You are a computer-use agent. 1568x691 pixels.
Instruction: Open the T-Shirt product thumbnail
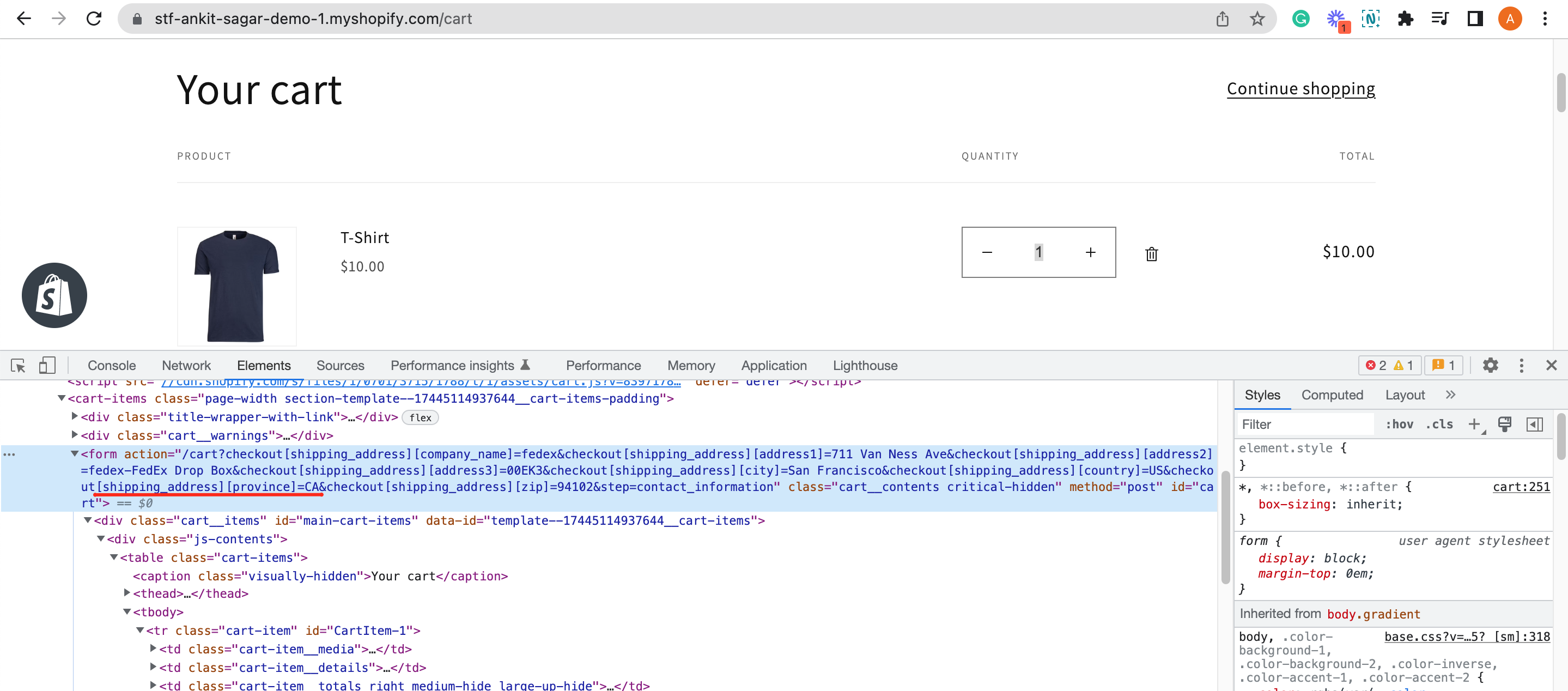click(x=237, y=286)
